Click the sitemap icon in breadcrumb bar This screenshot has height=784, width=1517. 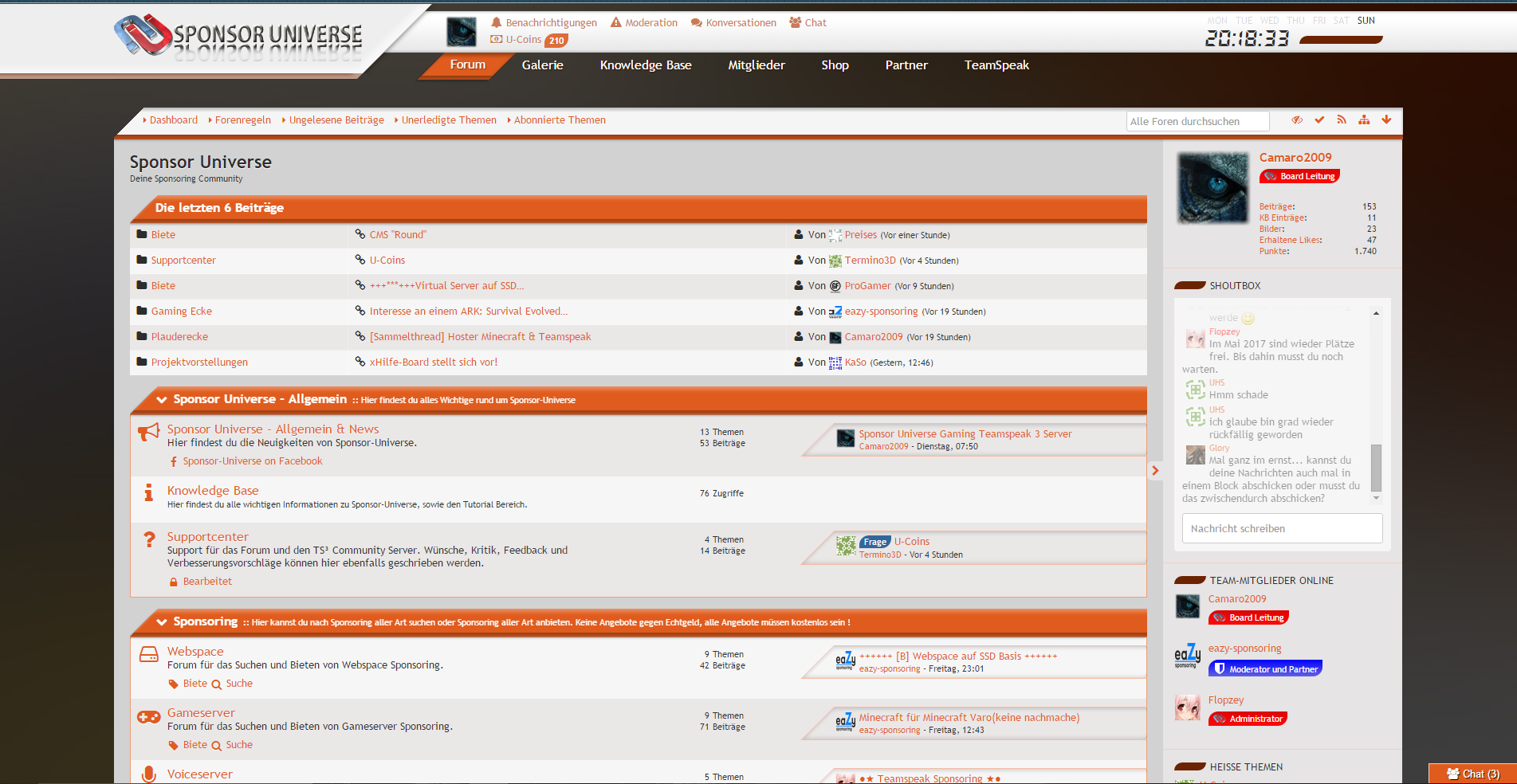[x=1364, y=120]
